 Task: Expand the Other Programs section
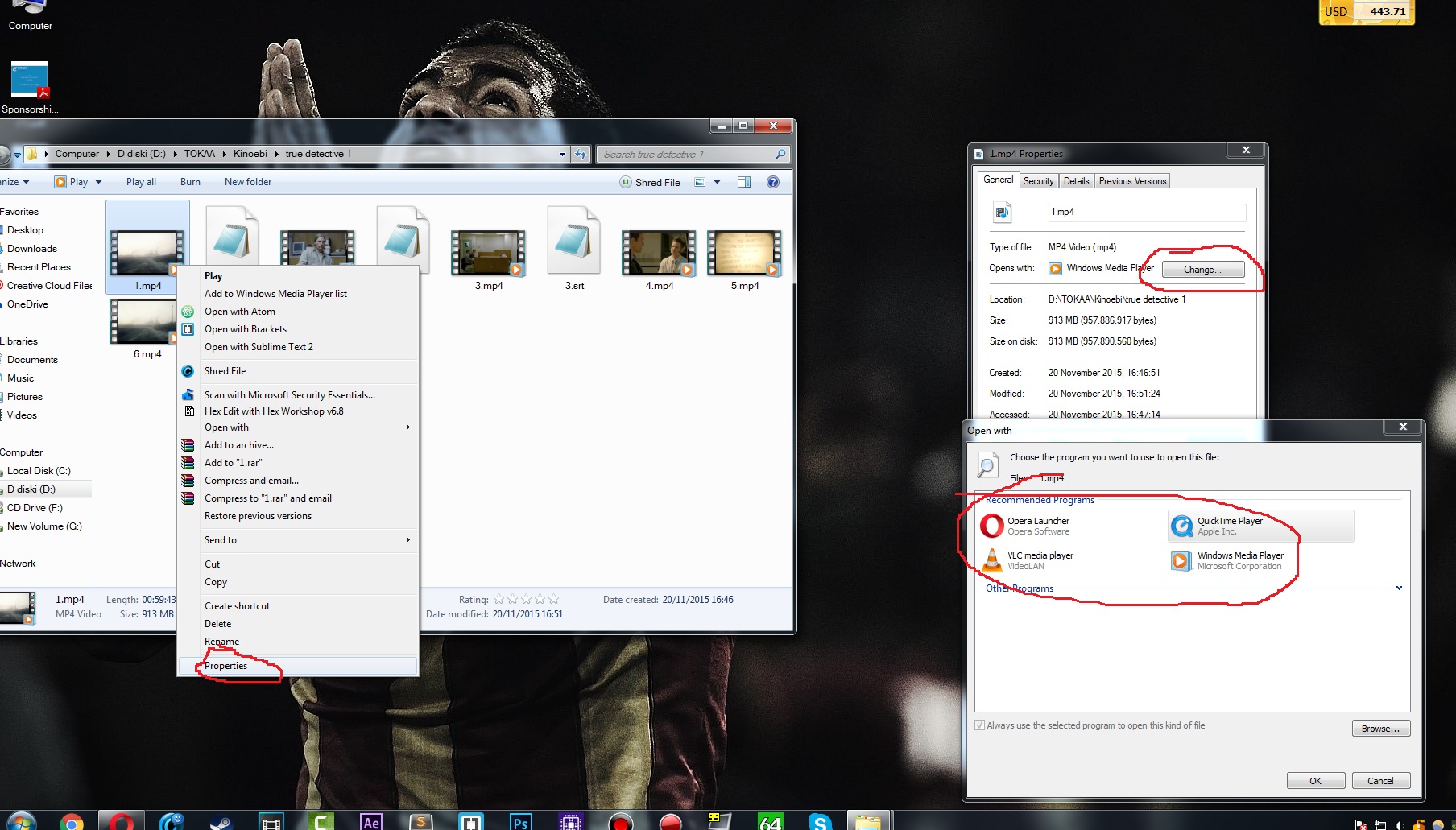click(x=1399, y=588)
